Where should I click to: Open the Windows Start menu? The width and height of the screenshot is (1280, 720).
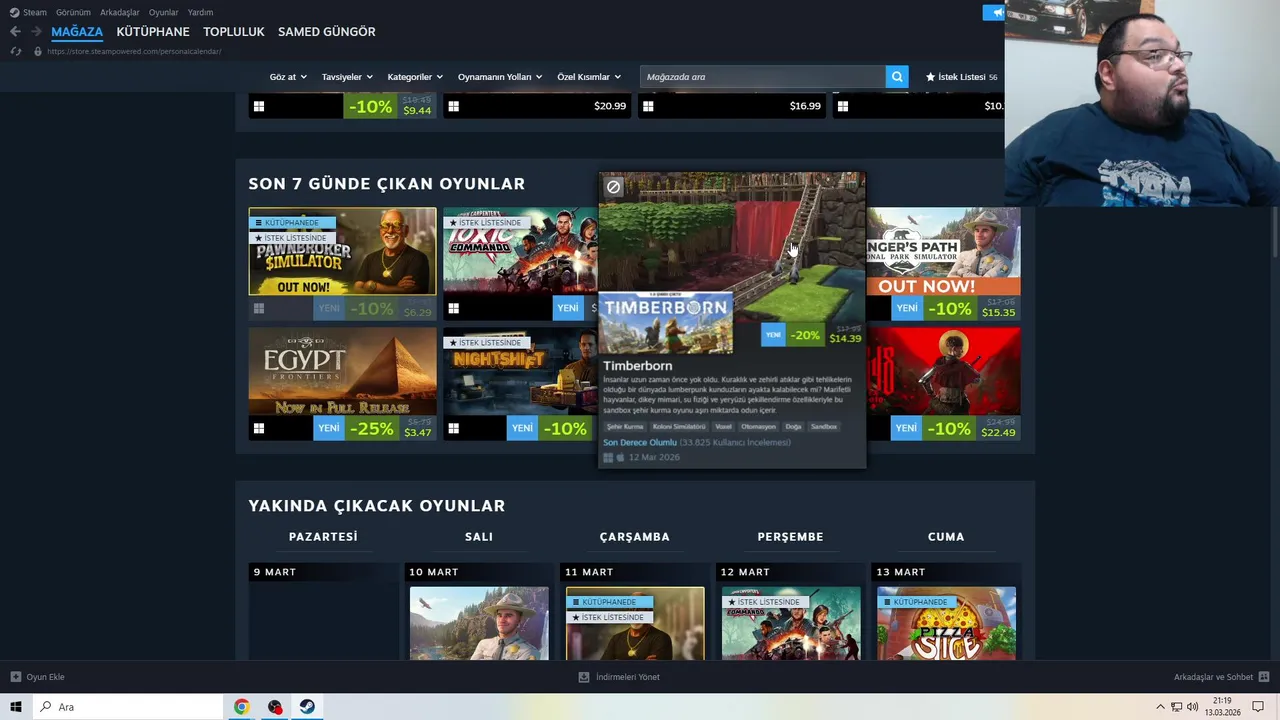16,707
